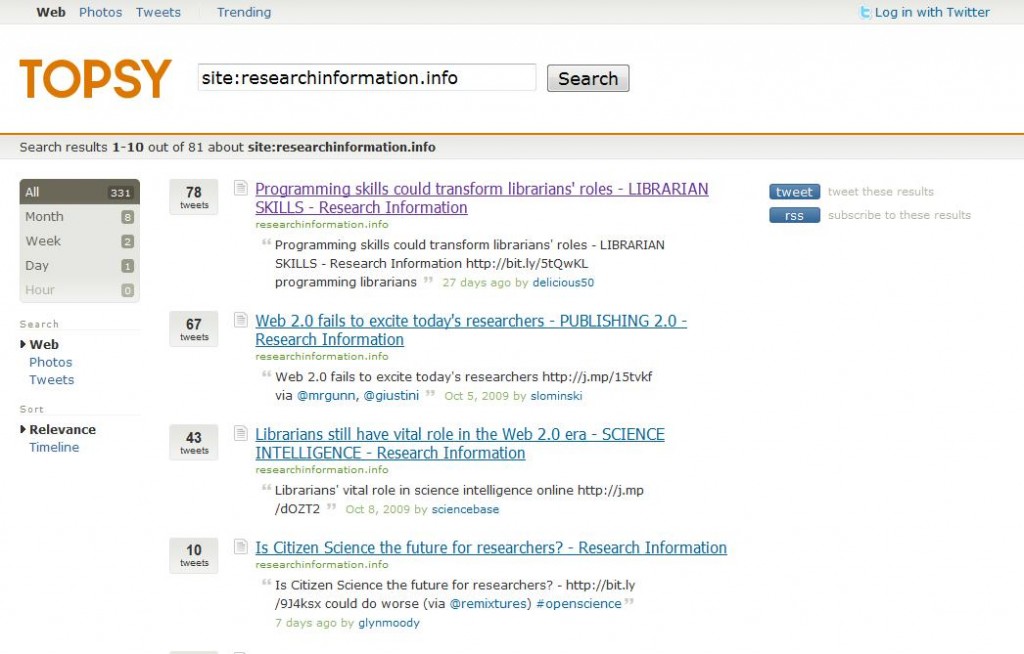Click the 78 tweets count box

point(194,197)
